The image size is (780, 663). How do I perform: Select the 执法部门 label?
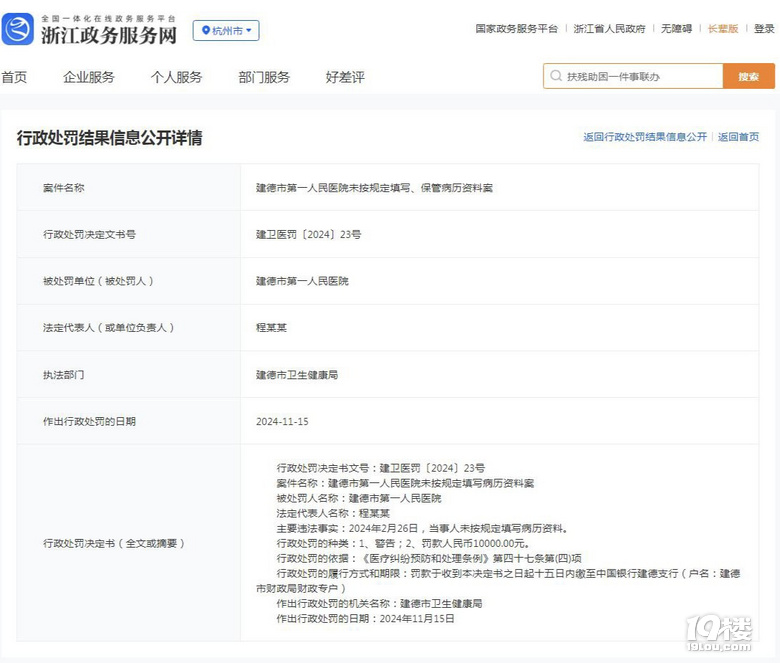[63, 375]
